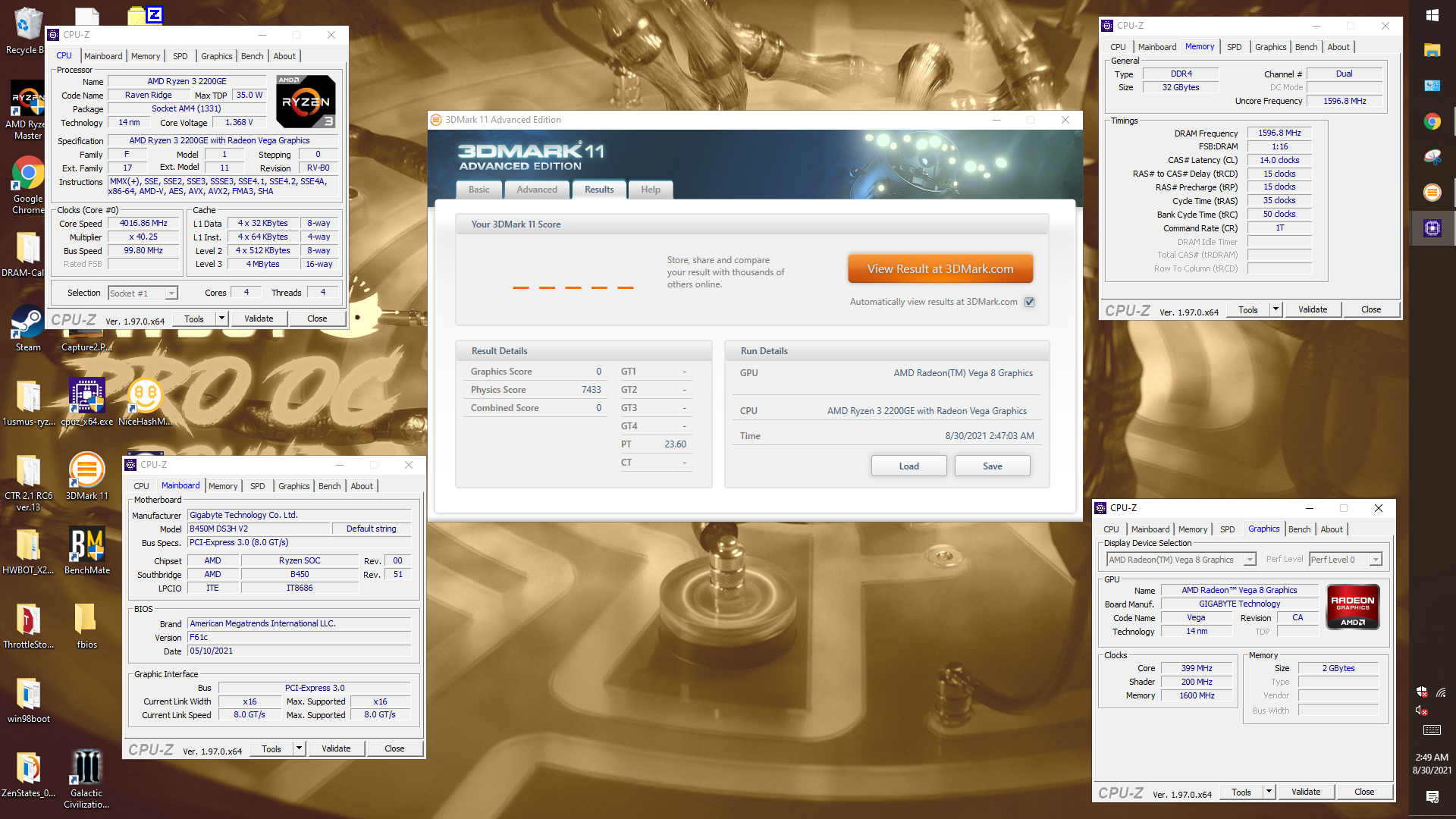
Task: Open the muted volume tray icon
Action: point(1422,711)
